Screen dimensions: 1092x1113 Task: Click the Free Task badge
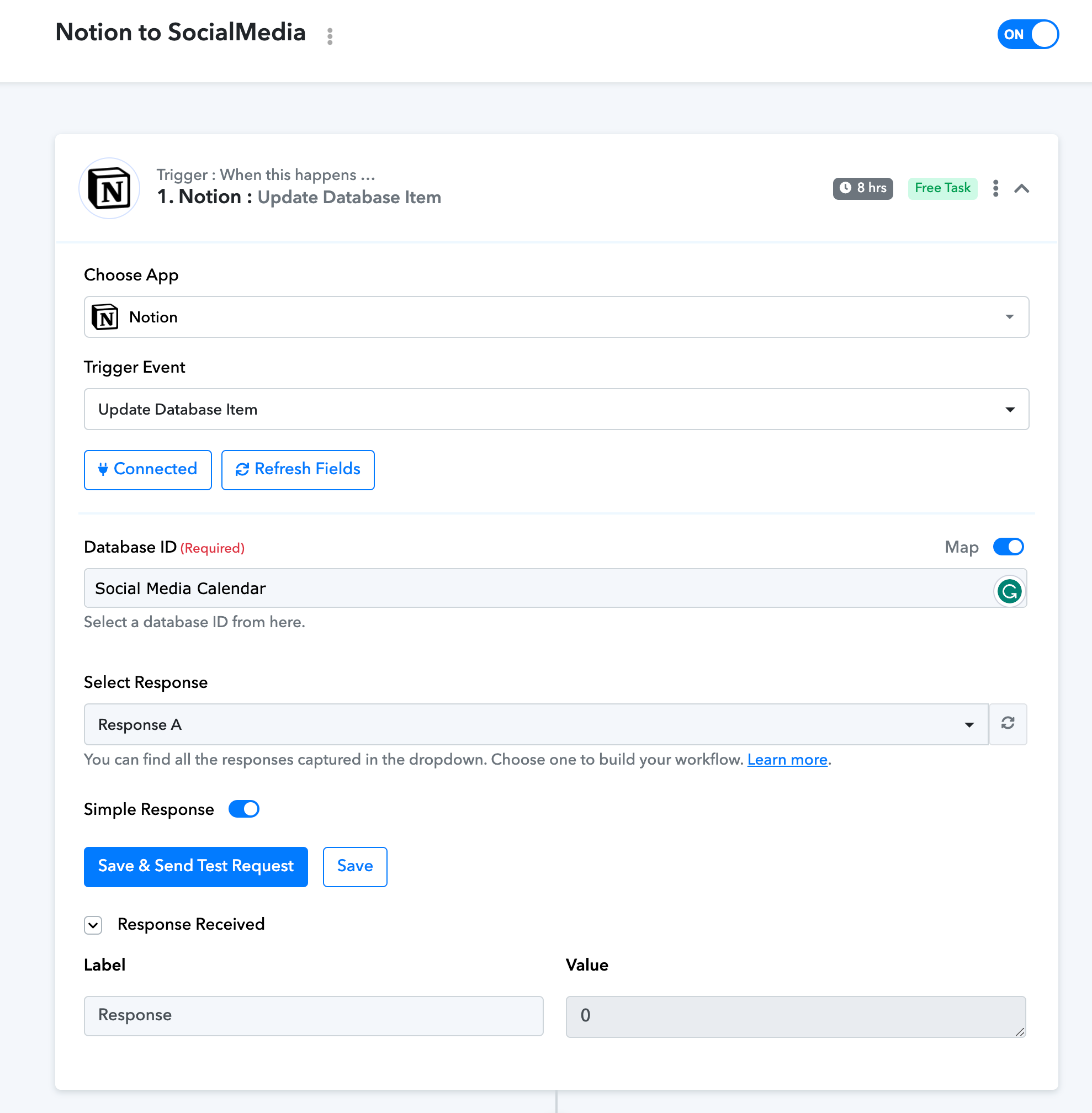click(x=942, y=188)
